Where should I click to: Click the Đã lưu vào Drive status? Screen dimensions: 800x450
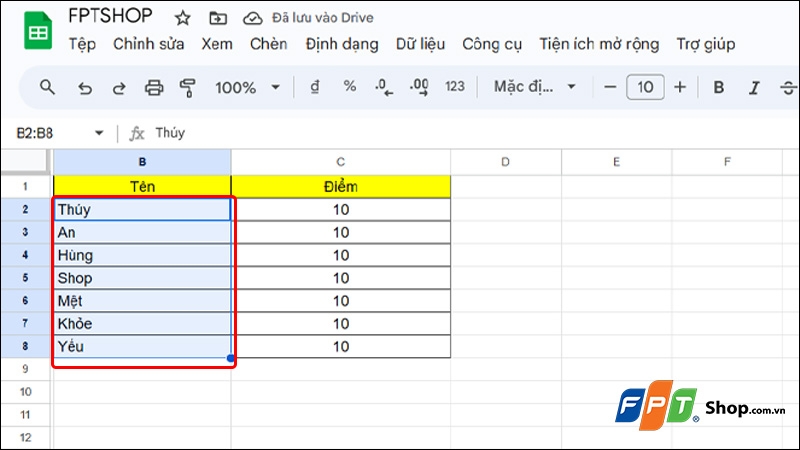(322, 18)
